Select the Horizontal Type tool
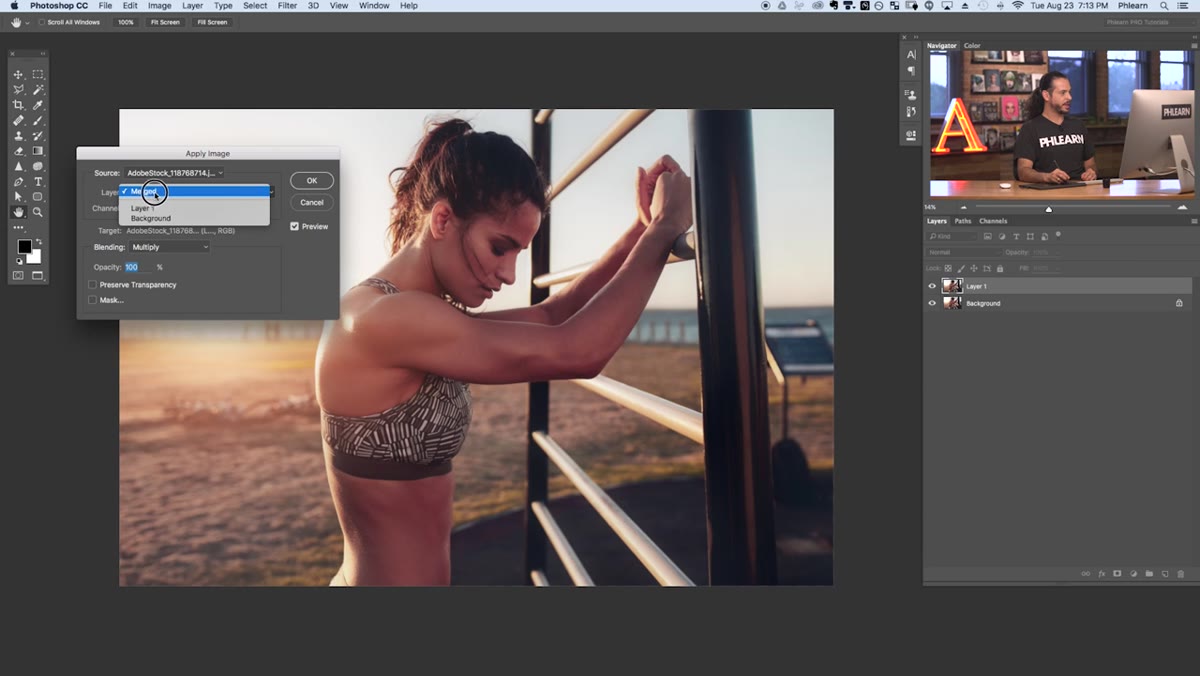Screen dimensions: 1200x676 [38, 182]
